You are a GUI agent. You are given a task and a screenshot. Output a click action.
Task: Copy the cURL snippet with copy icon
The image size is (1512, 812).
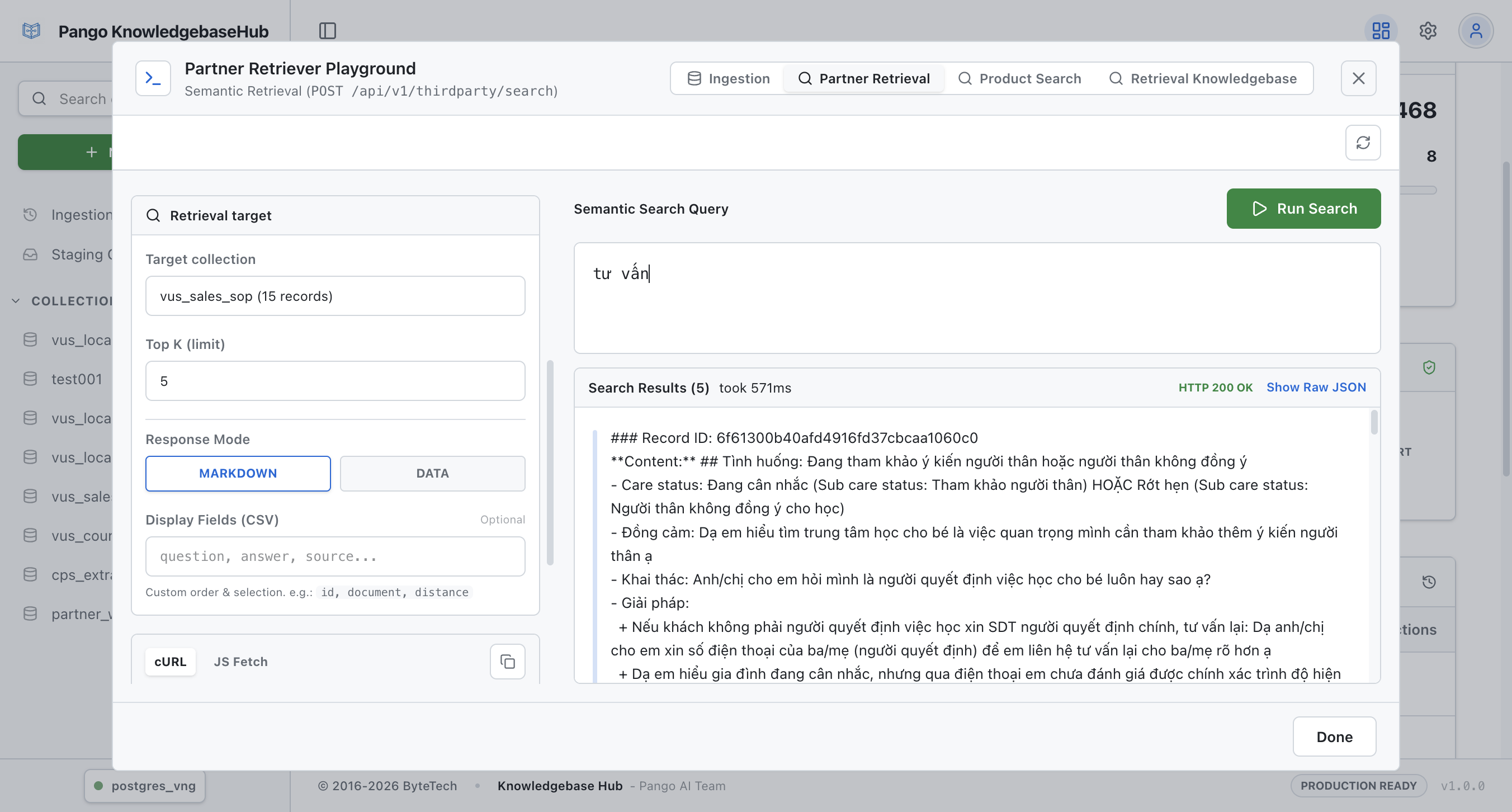[x=508, y=662]
